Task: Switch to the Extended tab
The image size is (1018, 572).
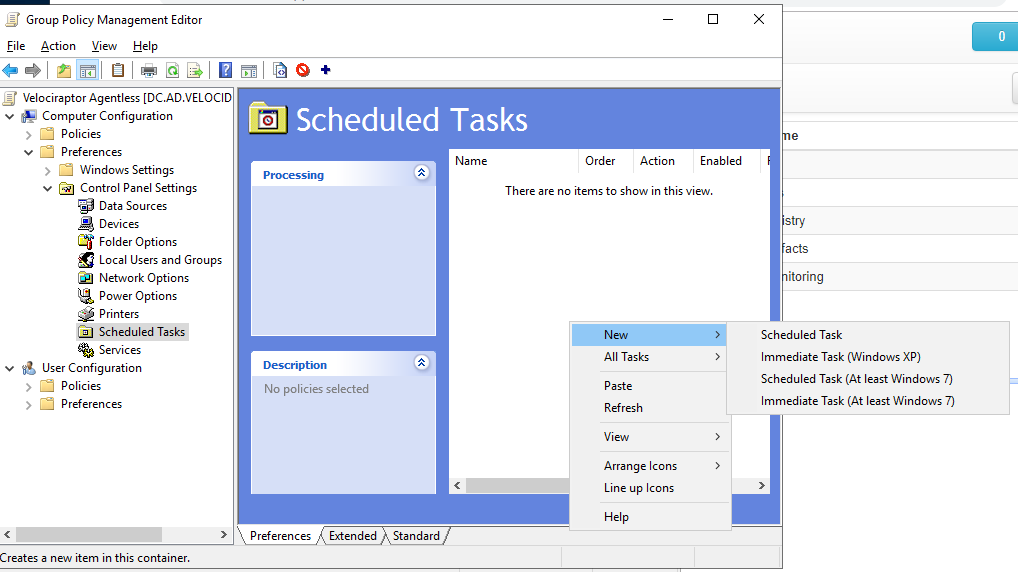Action: (352, 536)
